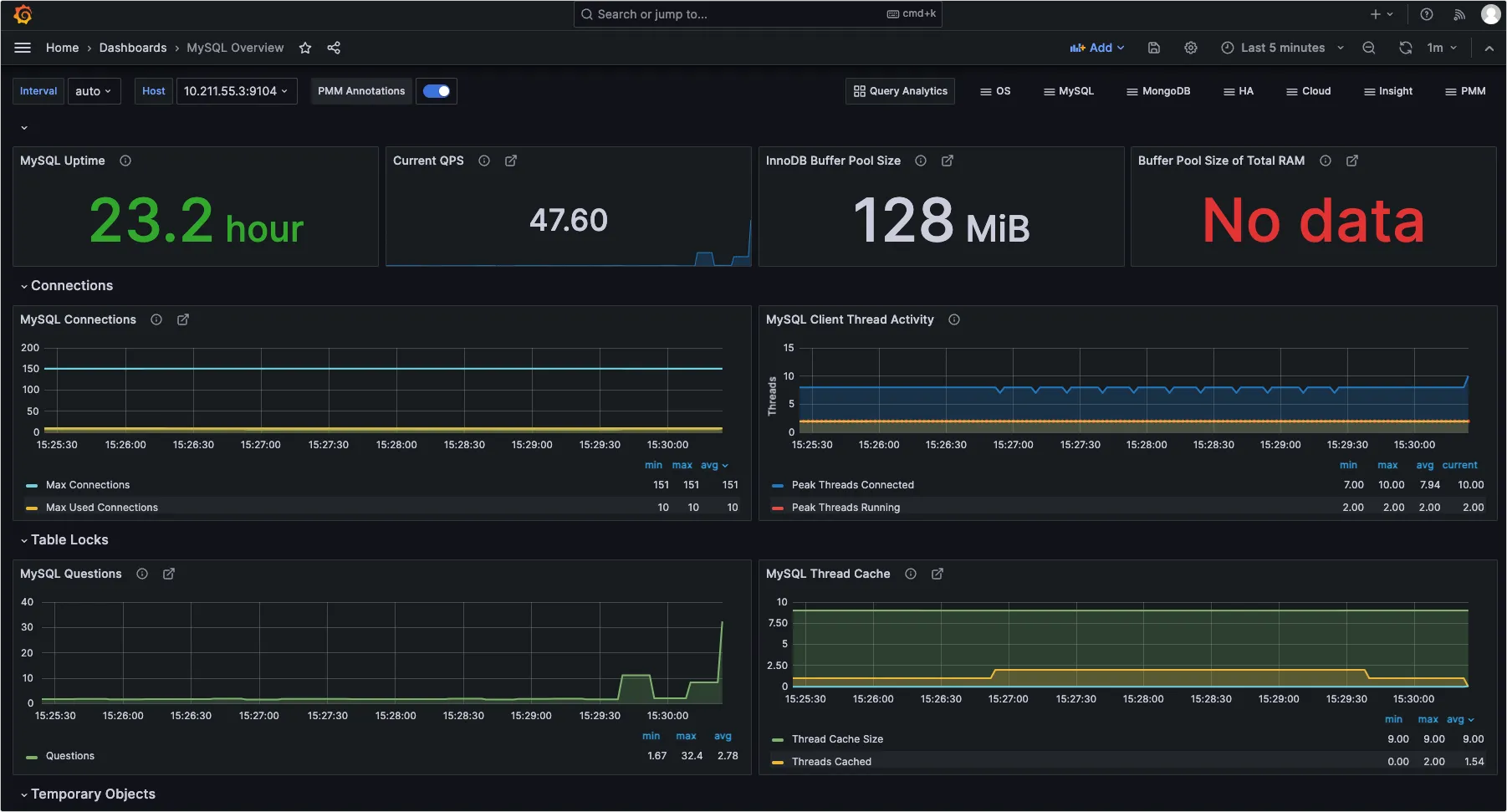Open the HA dashboards menu
The height and width of the screenshot is (812, 1507).
point(1239,91)
